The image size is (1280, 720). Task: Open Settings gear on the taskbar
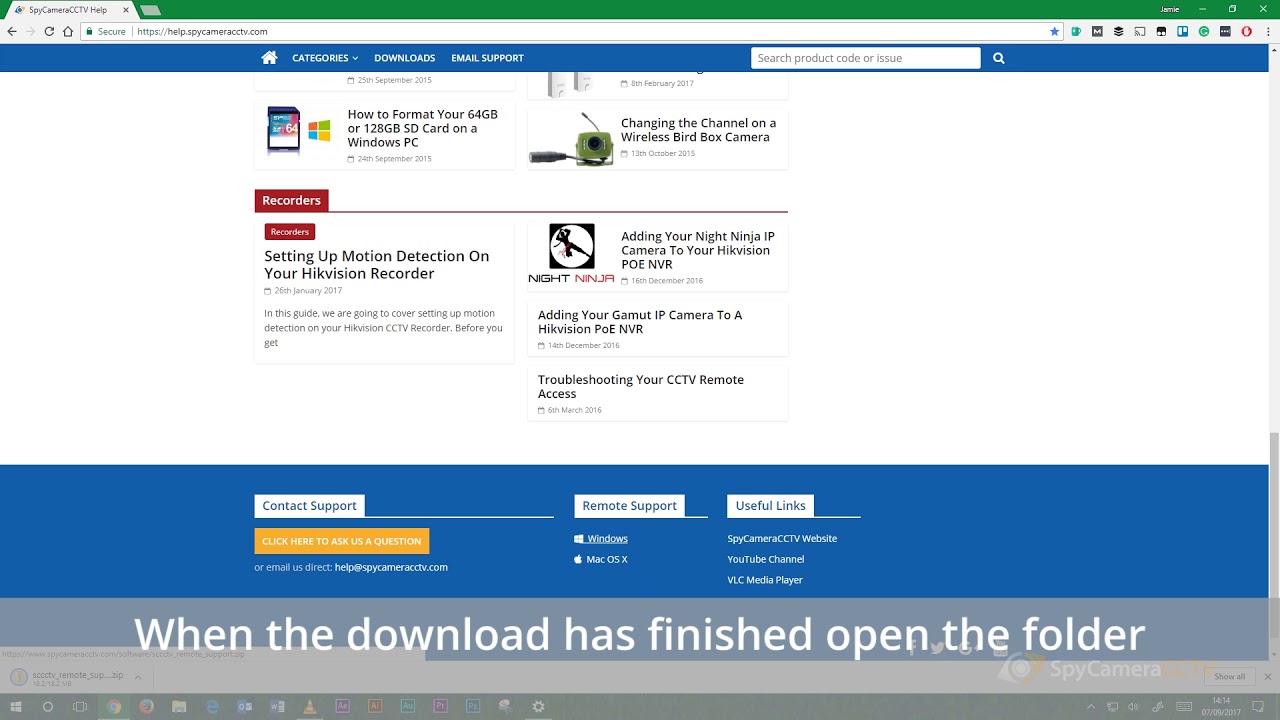pyautogui.click(x=538, y=706)
